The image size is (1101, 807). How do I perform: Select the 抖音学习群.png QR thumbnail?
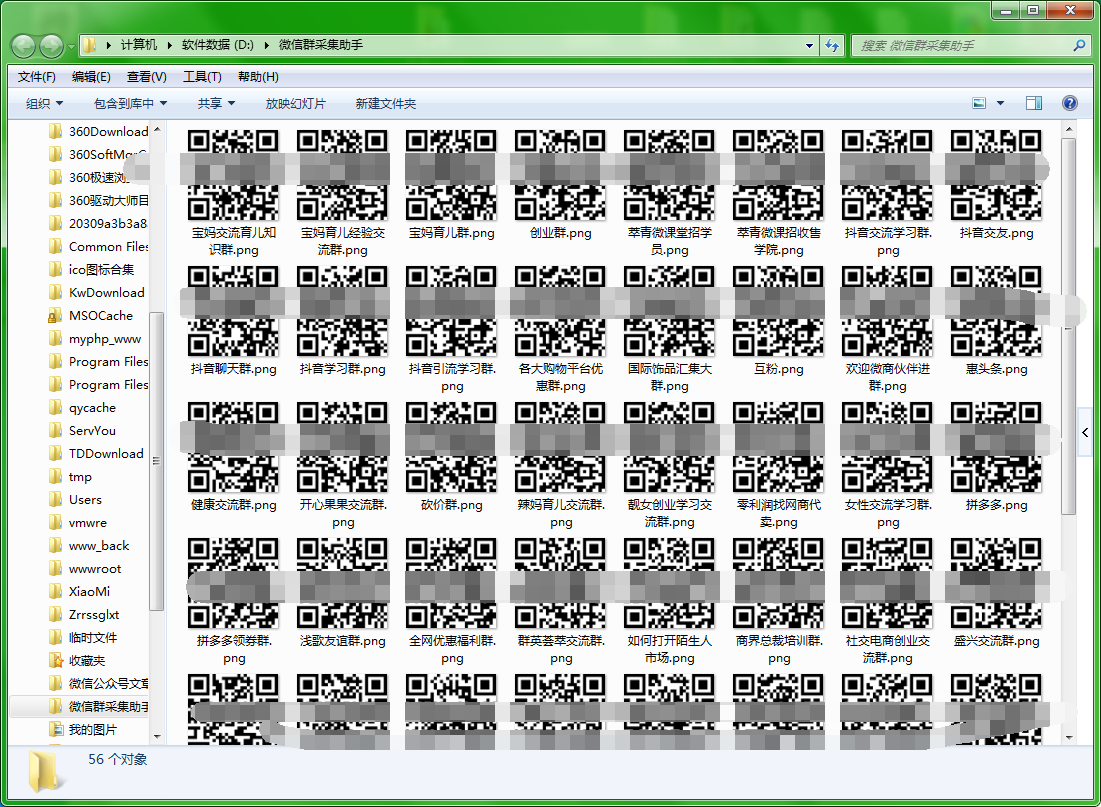(343, 311)
